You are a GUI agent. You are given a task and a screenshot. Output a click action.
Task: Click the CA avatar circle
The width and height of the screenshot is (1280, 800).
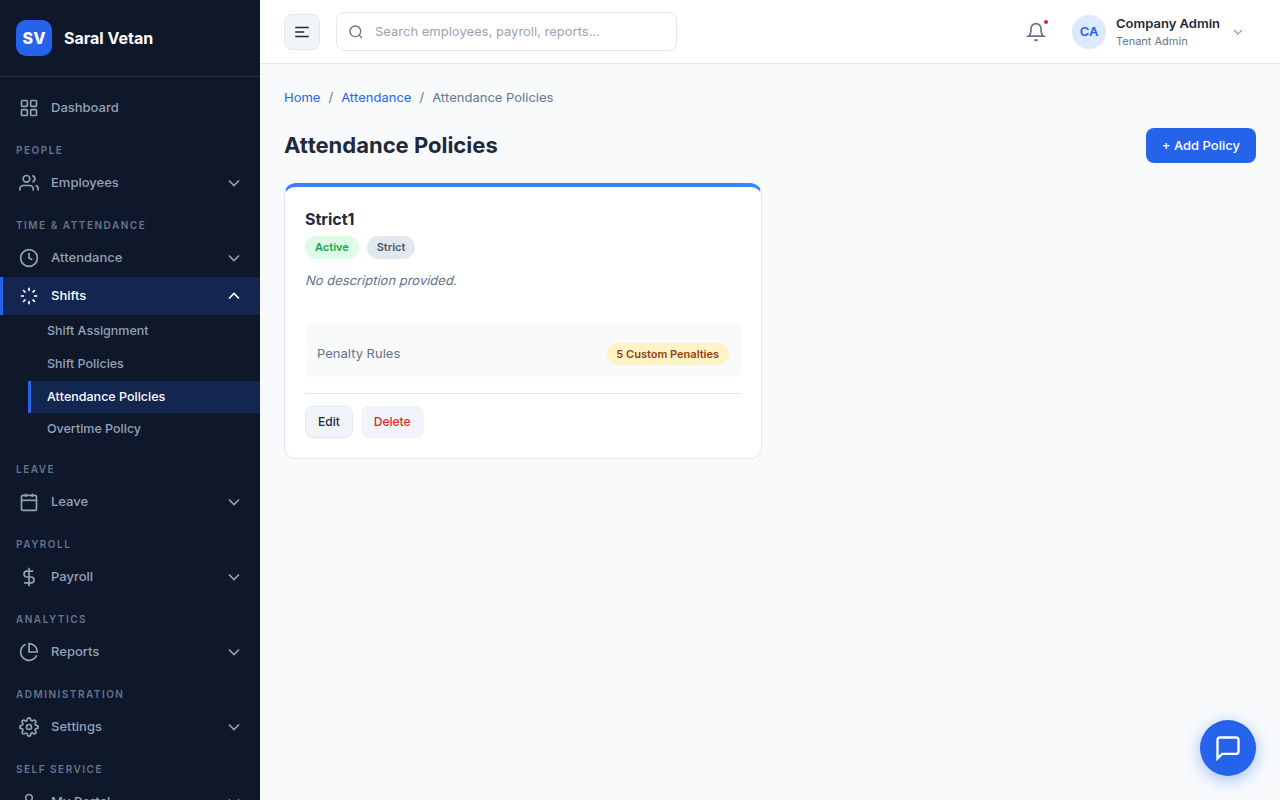1089,32
